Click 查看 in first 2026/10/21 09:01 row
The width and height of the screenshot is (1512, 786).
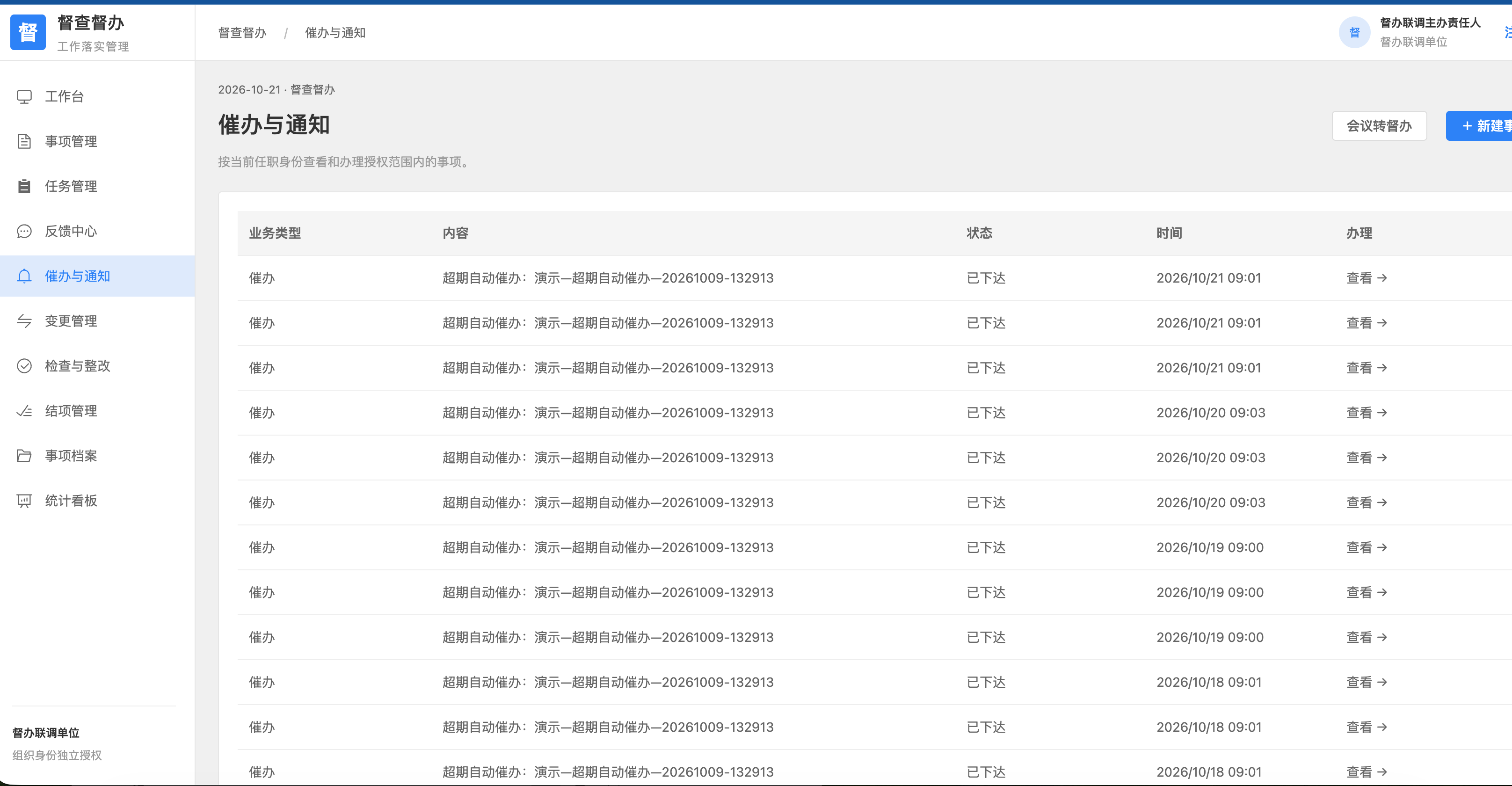pos(1366,277)
